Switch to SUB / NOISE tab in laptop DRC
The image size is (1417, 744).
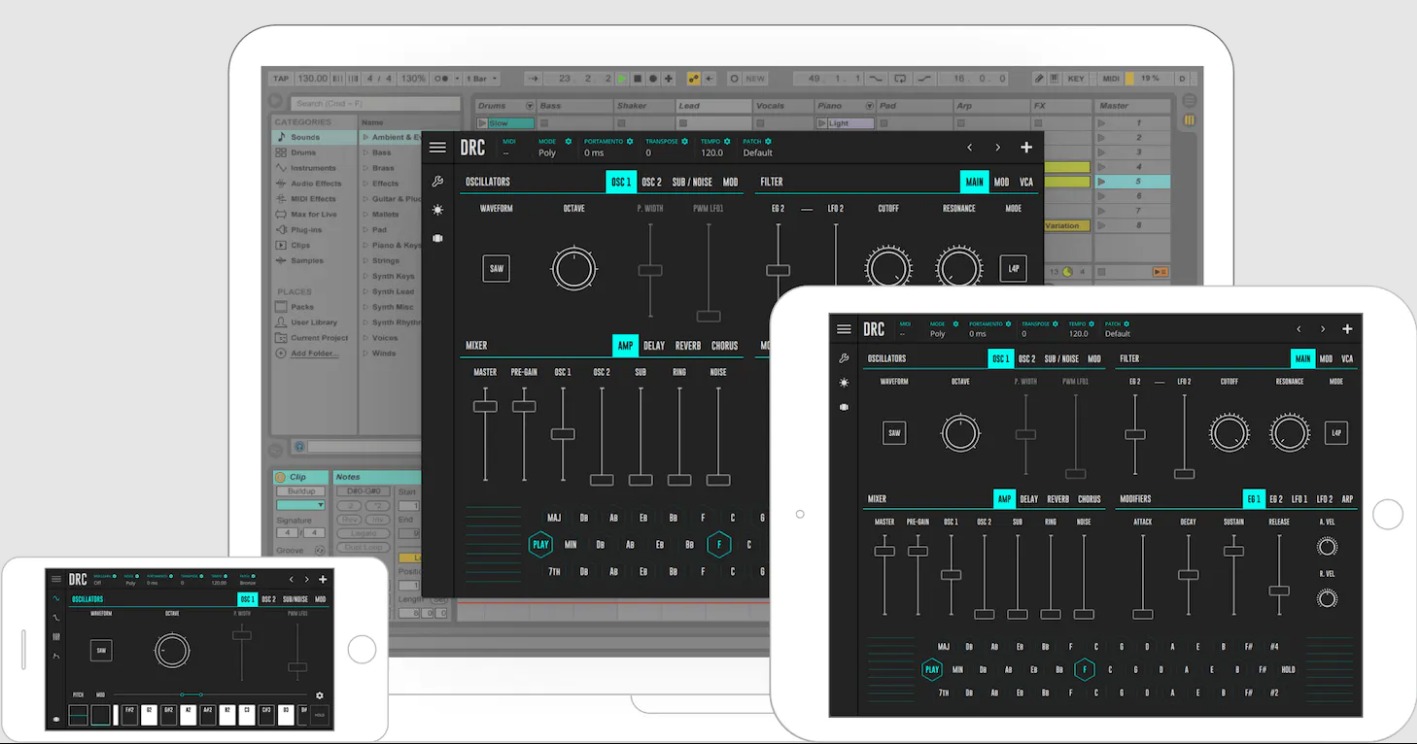point(693,182)
